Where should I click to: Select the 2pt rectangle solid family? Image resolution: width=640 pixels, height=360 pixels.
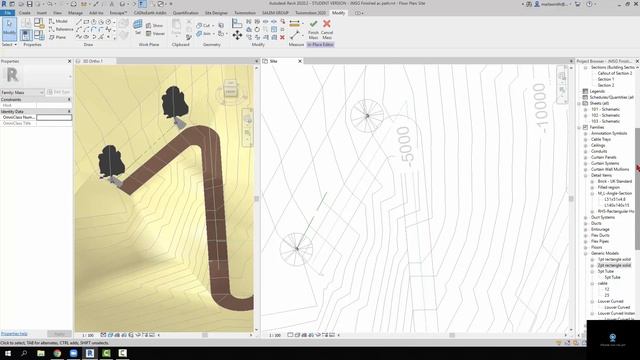click(614, 265)
